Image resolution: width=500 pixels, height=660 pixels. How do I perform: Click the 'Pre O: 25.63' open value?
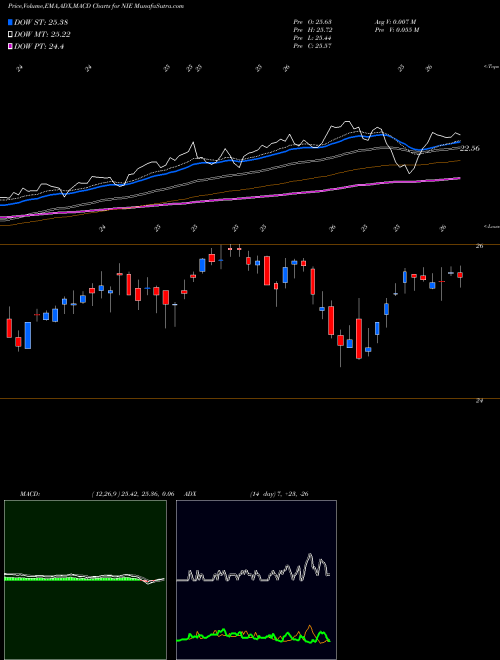click(314, 21)
